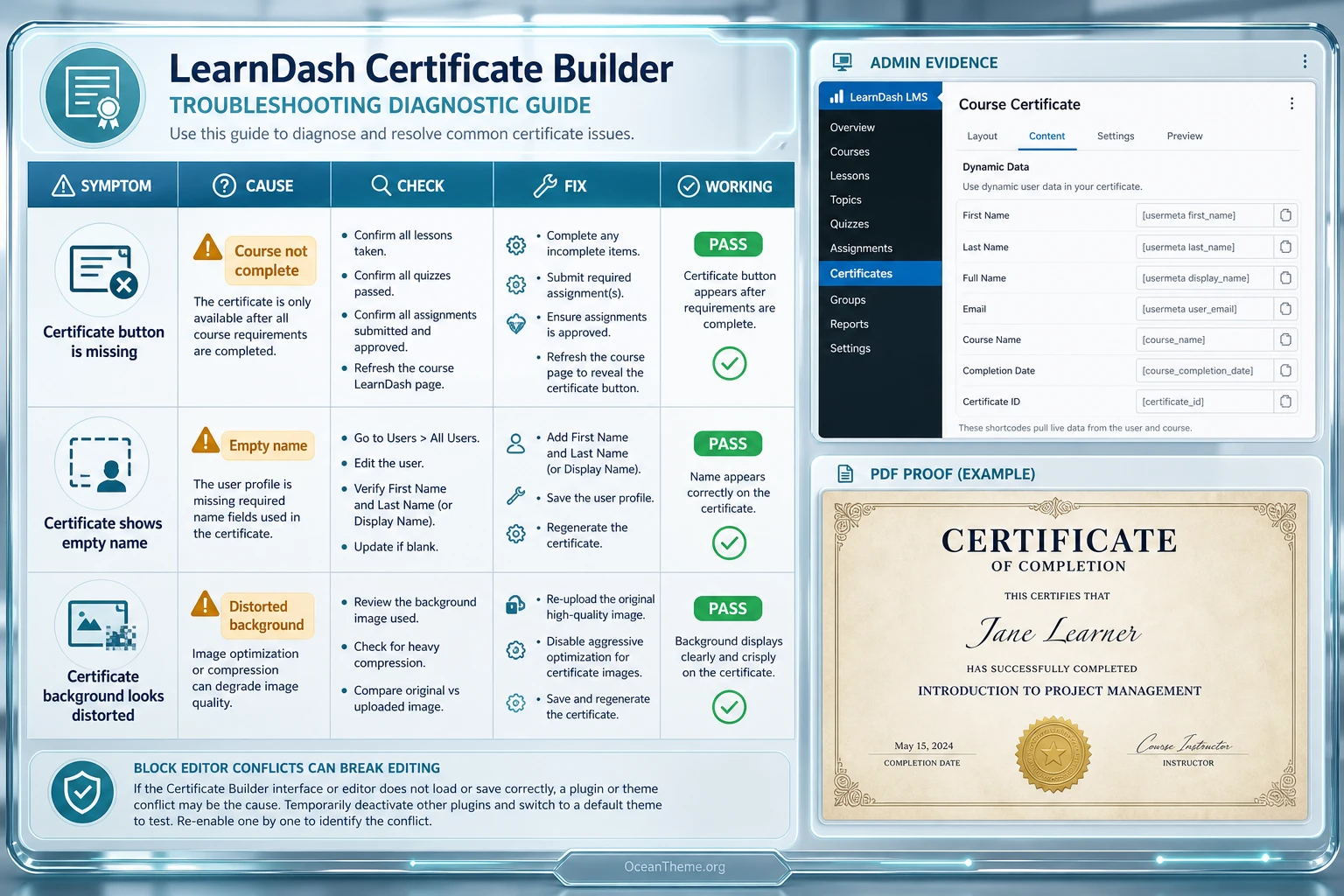Click the PASS badge for name appears row
Viewport: 1344px width, 896px height.
pyautogui.click(x=728, y=444)
